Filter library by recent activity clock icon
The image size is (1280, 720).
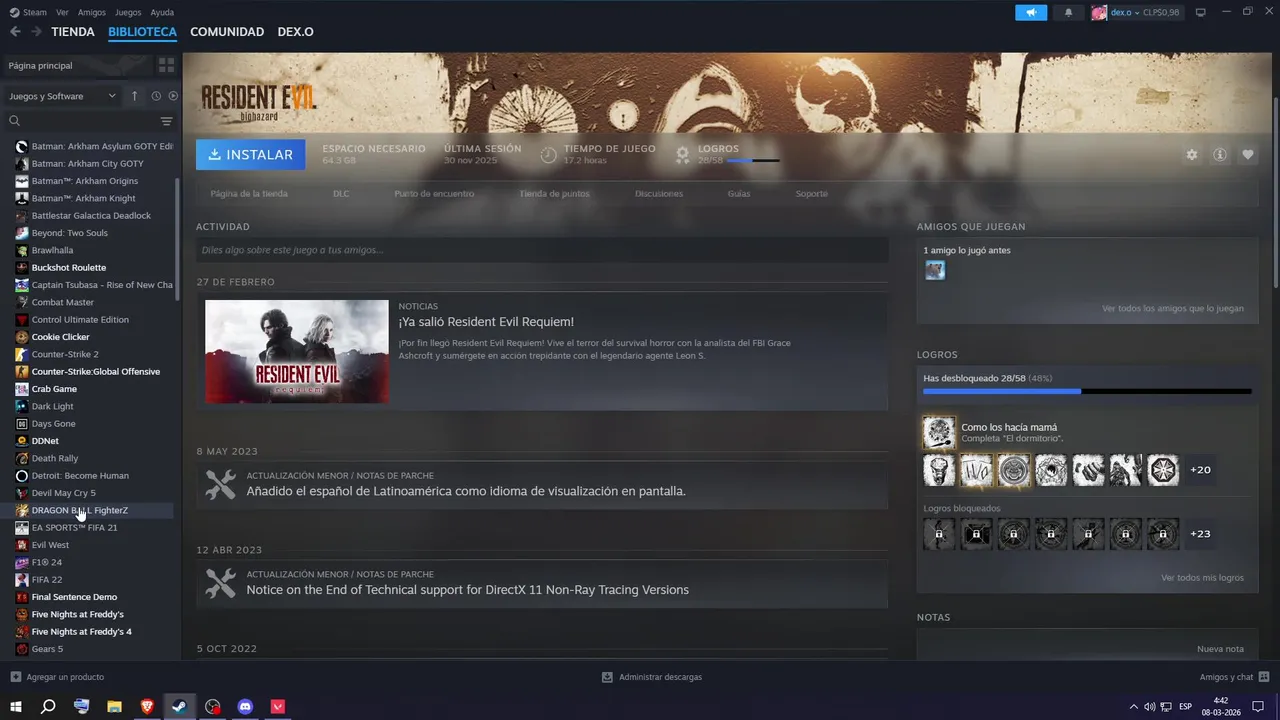156,96
